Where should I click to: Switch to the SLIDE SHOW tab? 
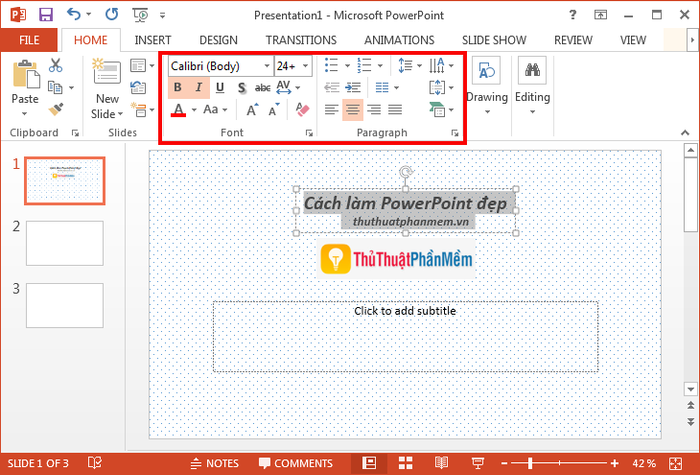(x=494, y=40)
